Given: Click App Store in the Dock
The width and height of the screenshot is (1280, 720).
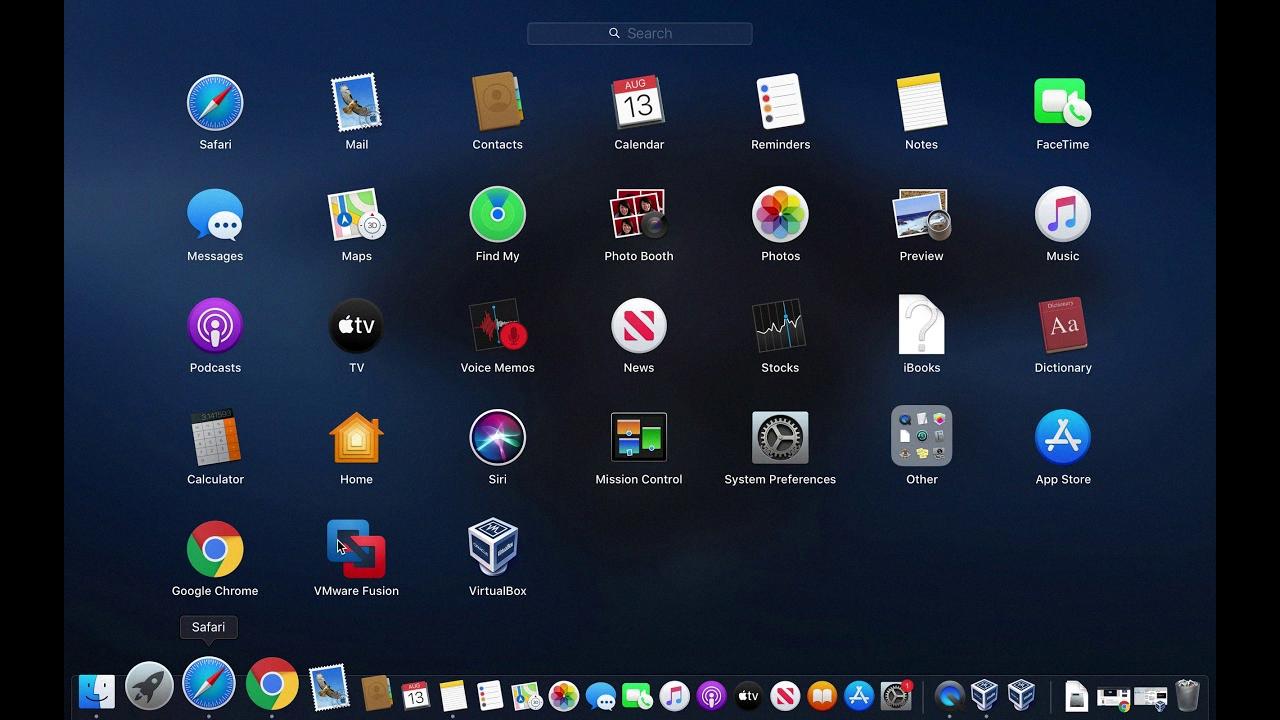Looking at the screenshot, I should click(x=859, y=695).
